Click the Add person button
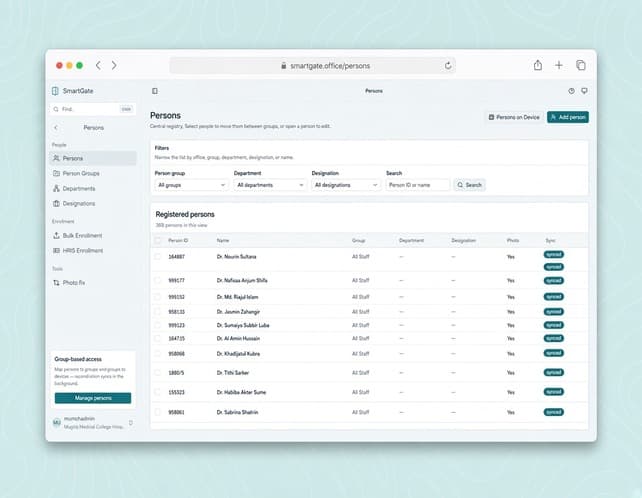The height and width of the screenshot is (498, 642). tap(567, 117)
